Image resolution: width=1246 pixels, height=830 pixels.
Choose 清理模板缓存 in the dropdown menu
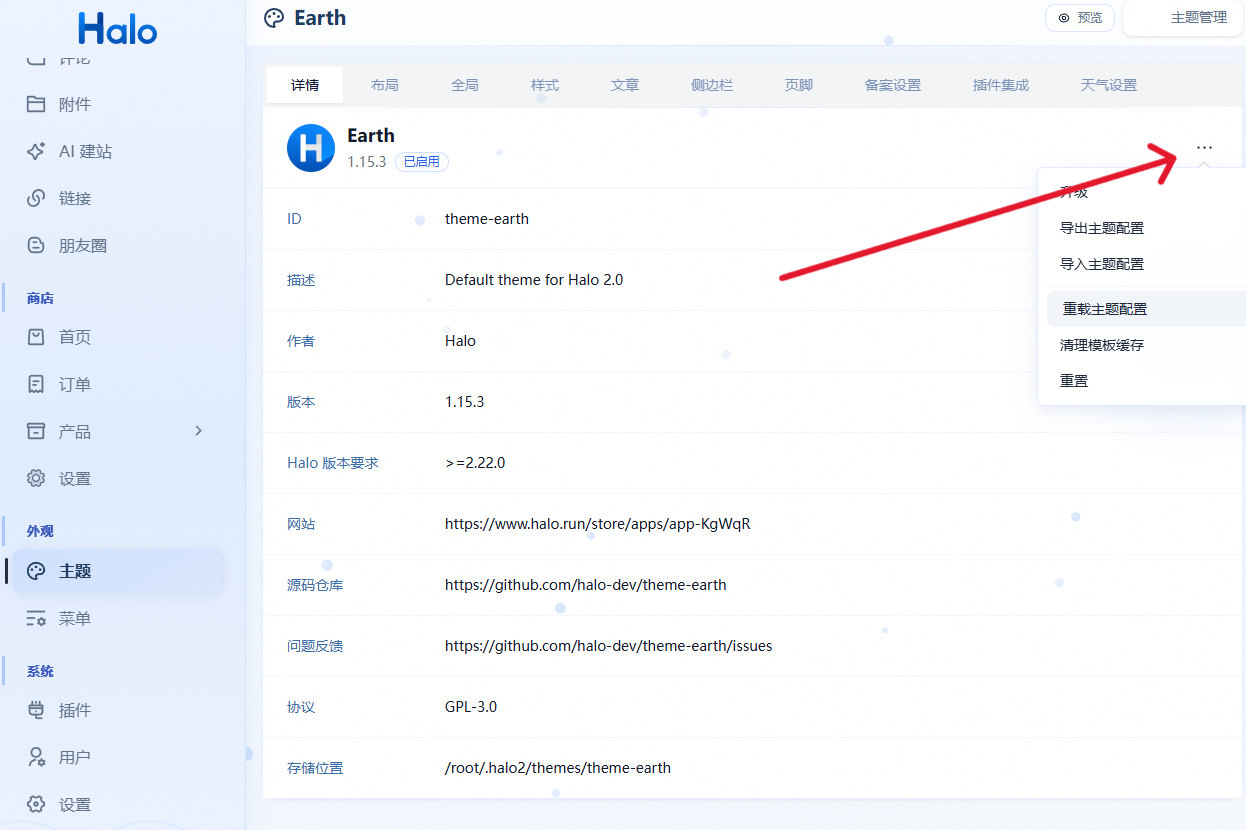pos(1102,345)
